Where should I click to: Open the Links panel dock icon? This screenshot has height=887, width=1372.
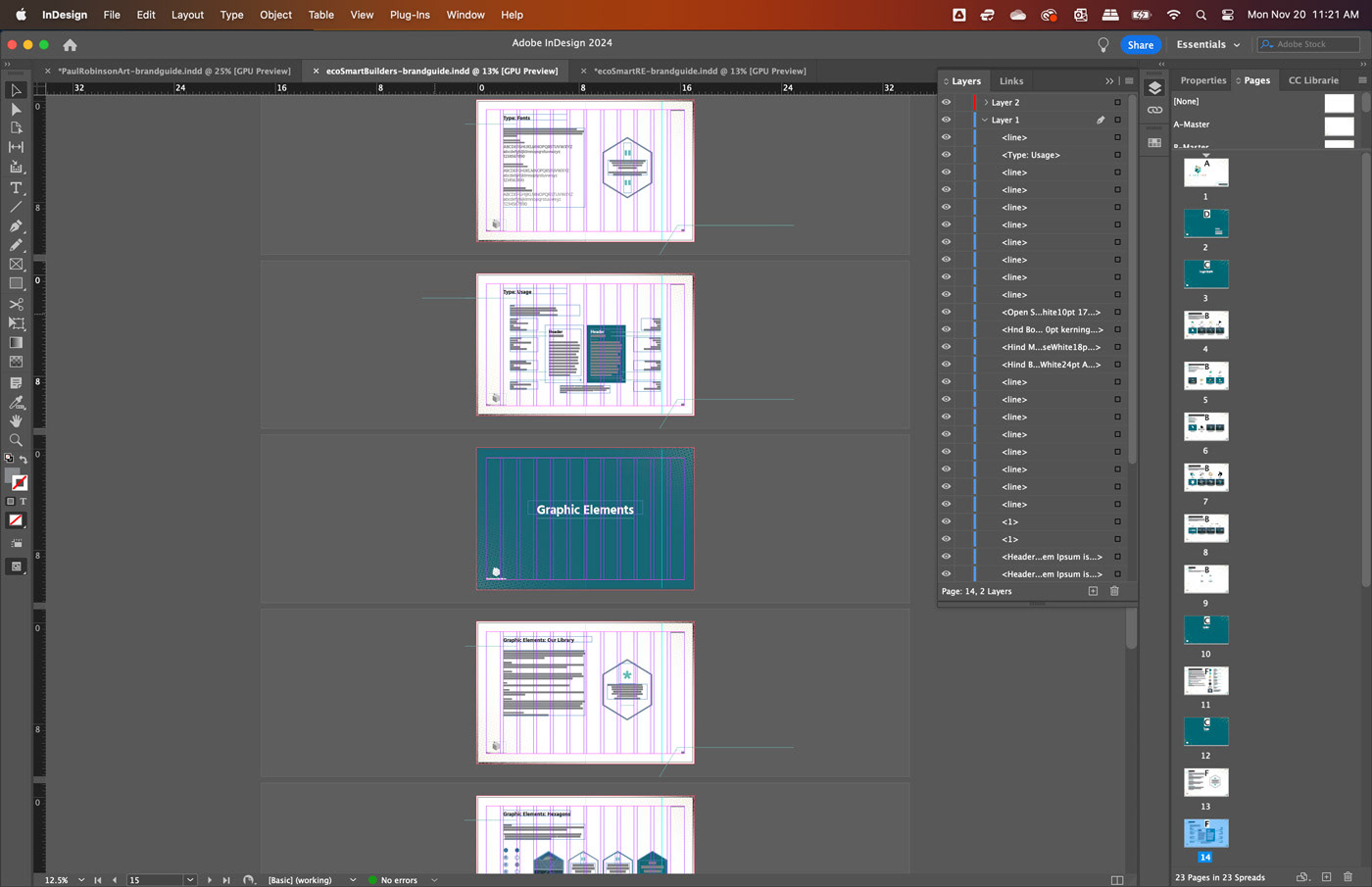tap(1154, 110)
